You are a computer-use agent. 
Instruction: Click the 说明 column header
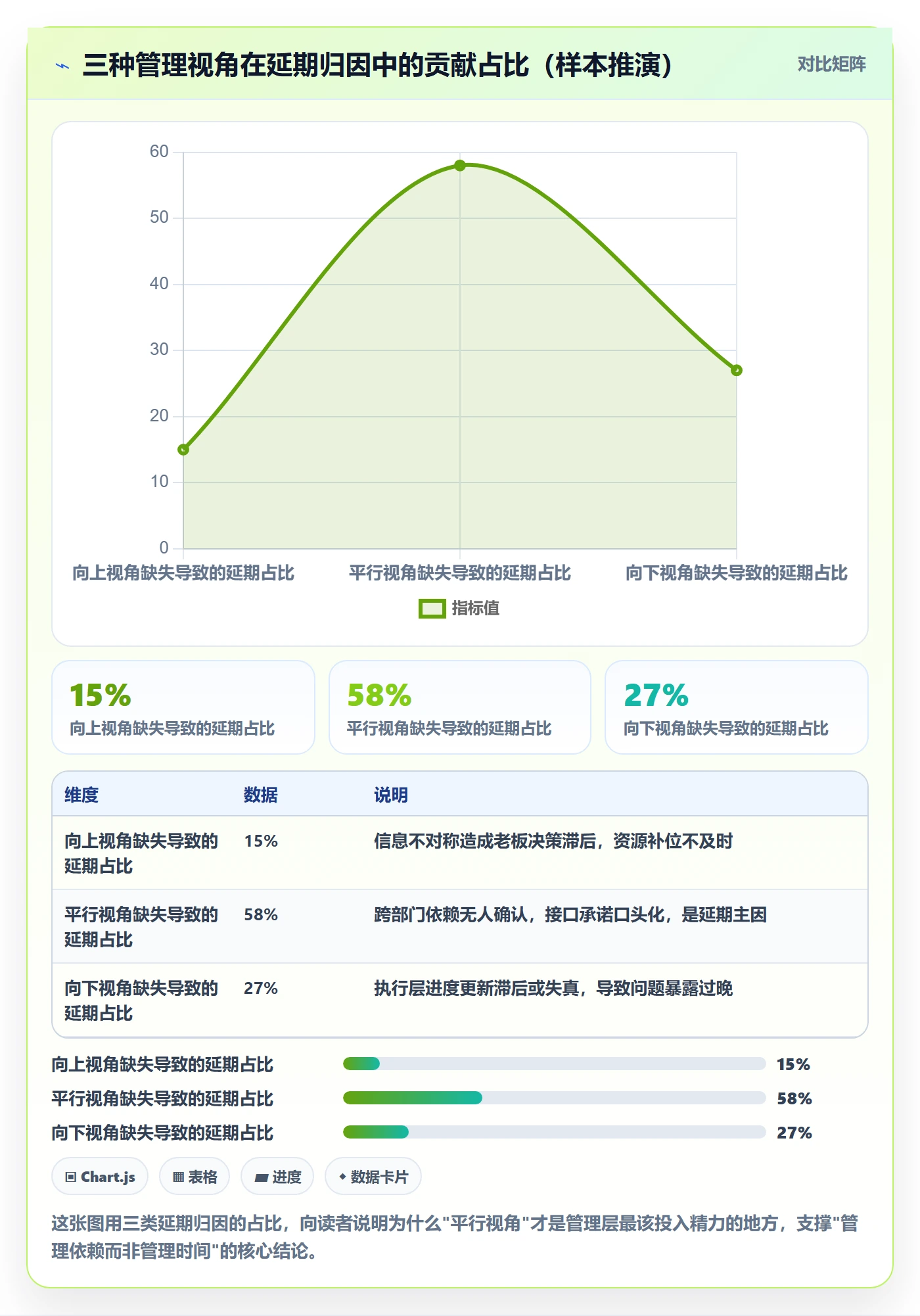pos(391,795)
